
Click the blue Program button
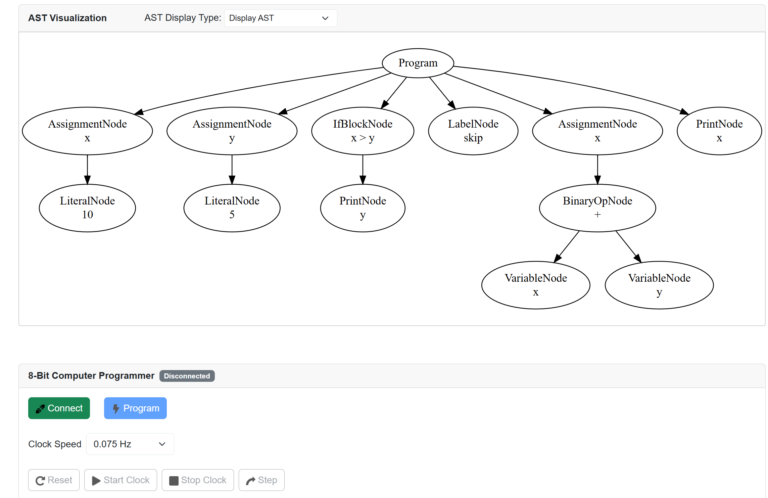click(135, 408)
